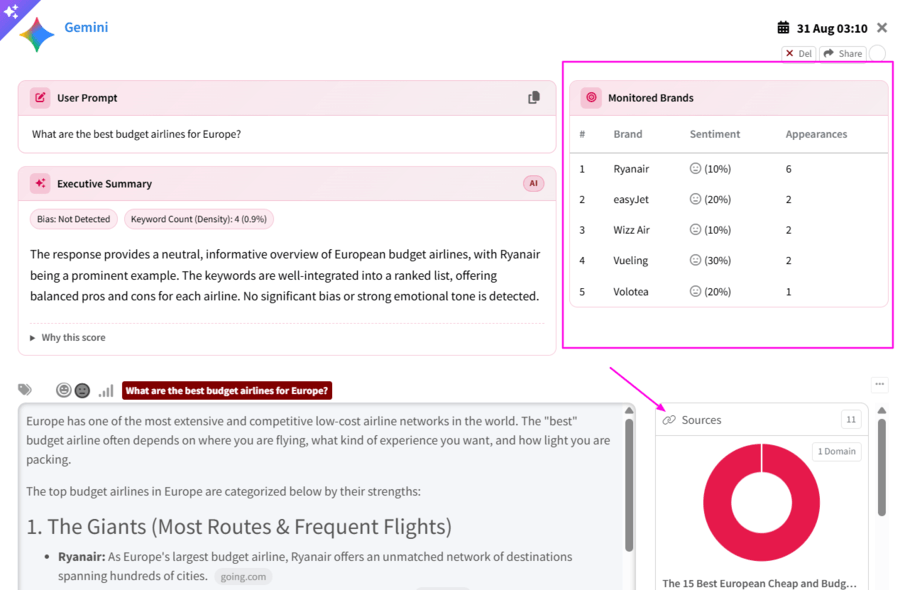Share this report

843,53
